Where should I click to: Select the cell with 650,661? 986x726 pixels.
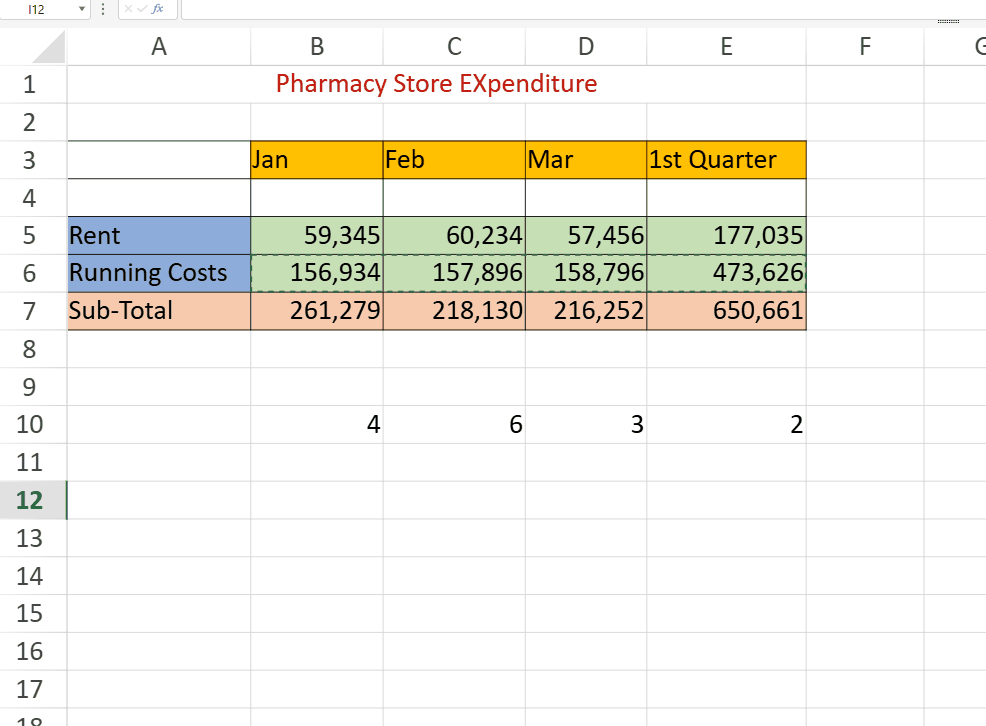coord(726,311)
